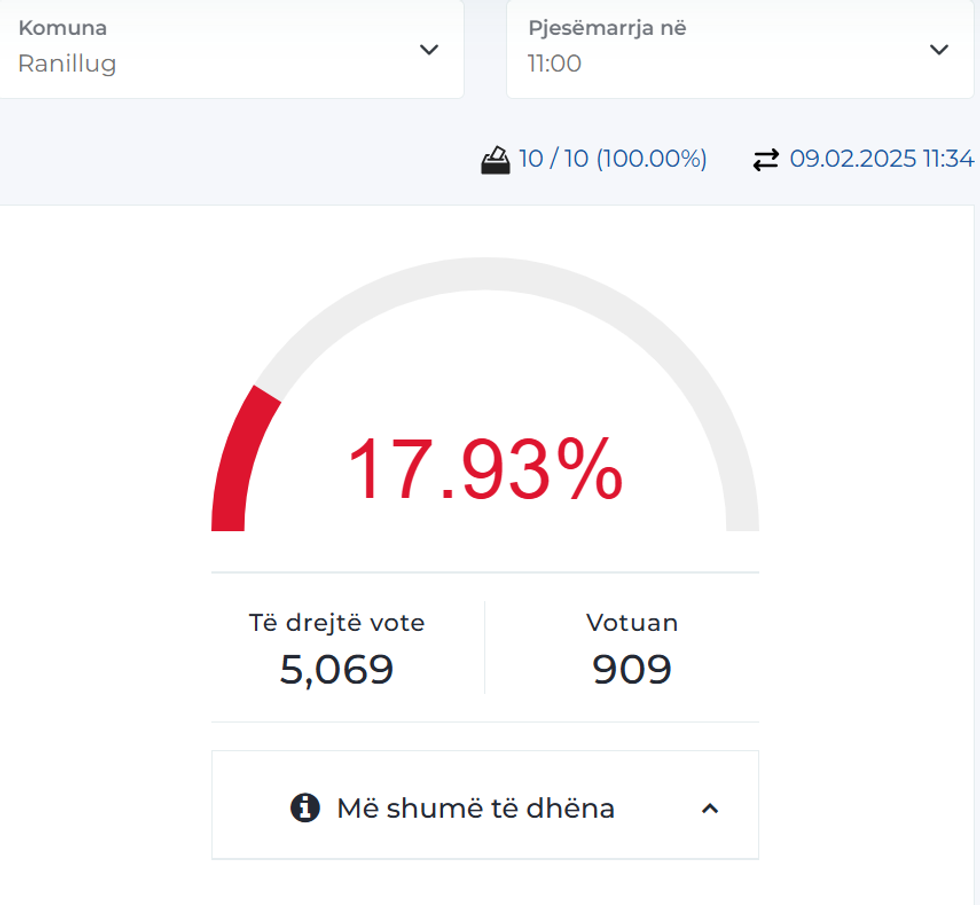The image size is (980, 905).
Task: Collapse the details using the up chevron
Action: click(710, 808)
